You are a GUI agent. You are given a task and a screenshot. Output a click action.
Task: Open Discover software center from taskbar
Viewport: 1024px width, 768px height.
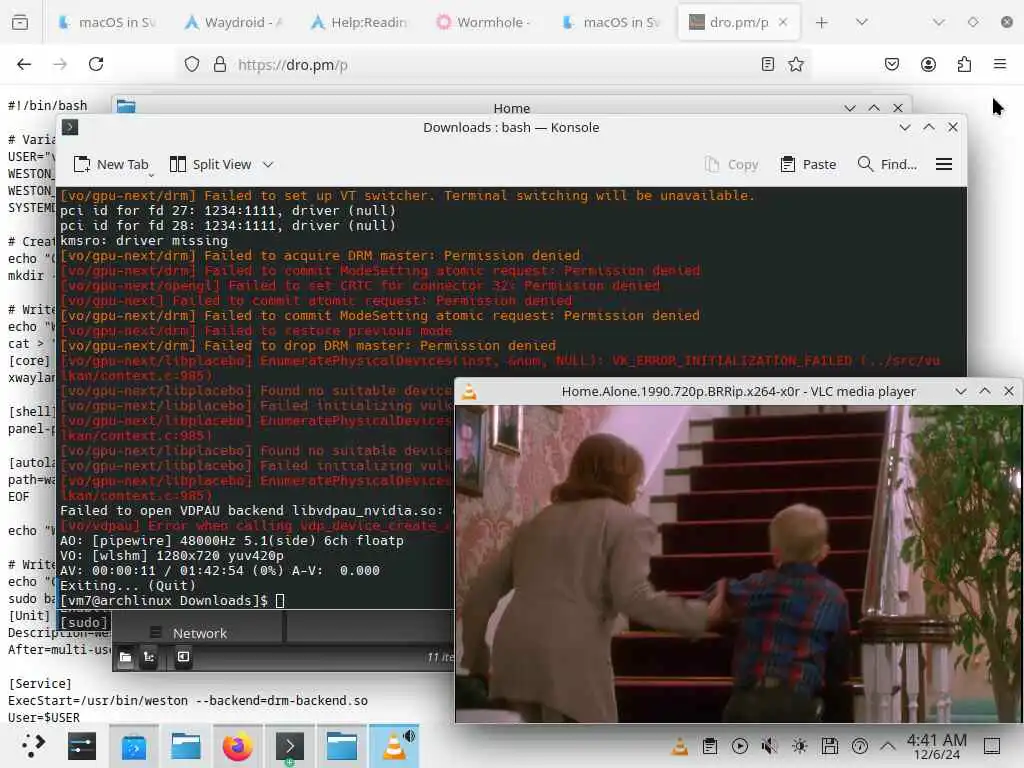(134, 746)
